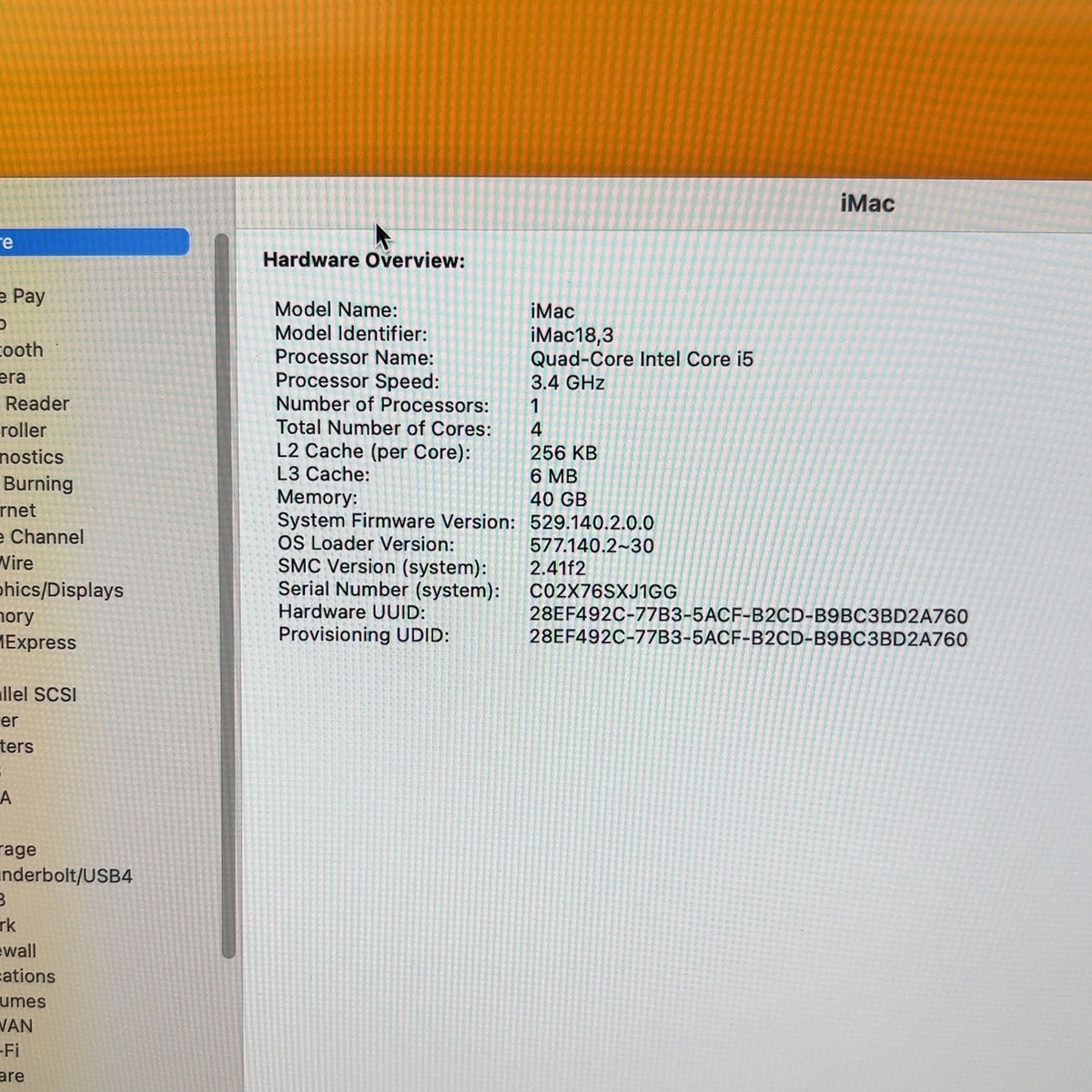Open Disc Burning in the sidebar
Image resolution: width=1092 pixels, height=1092 pixels.
pyautogui.click(x=36, y=483)
